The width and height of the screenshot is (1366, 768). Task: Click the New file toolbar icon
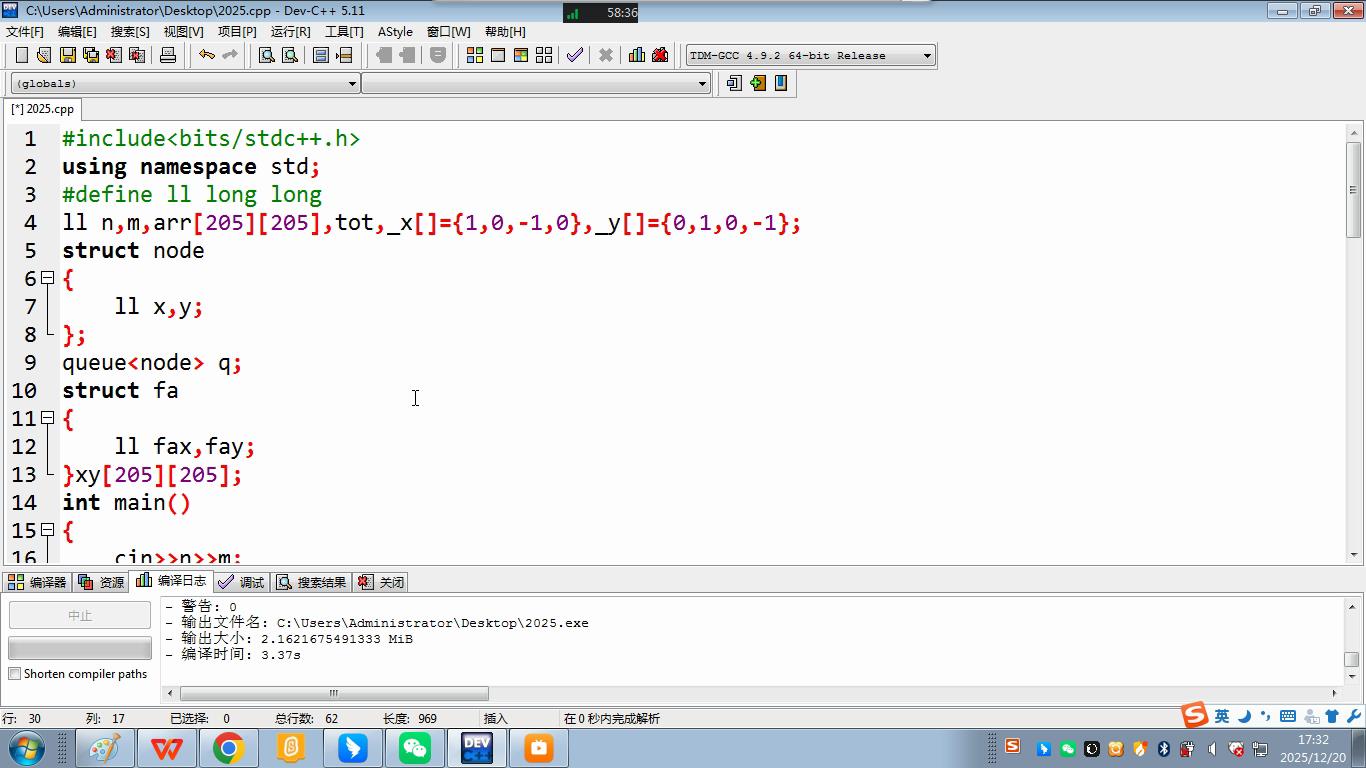21,55
